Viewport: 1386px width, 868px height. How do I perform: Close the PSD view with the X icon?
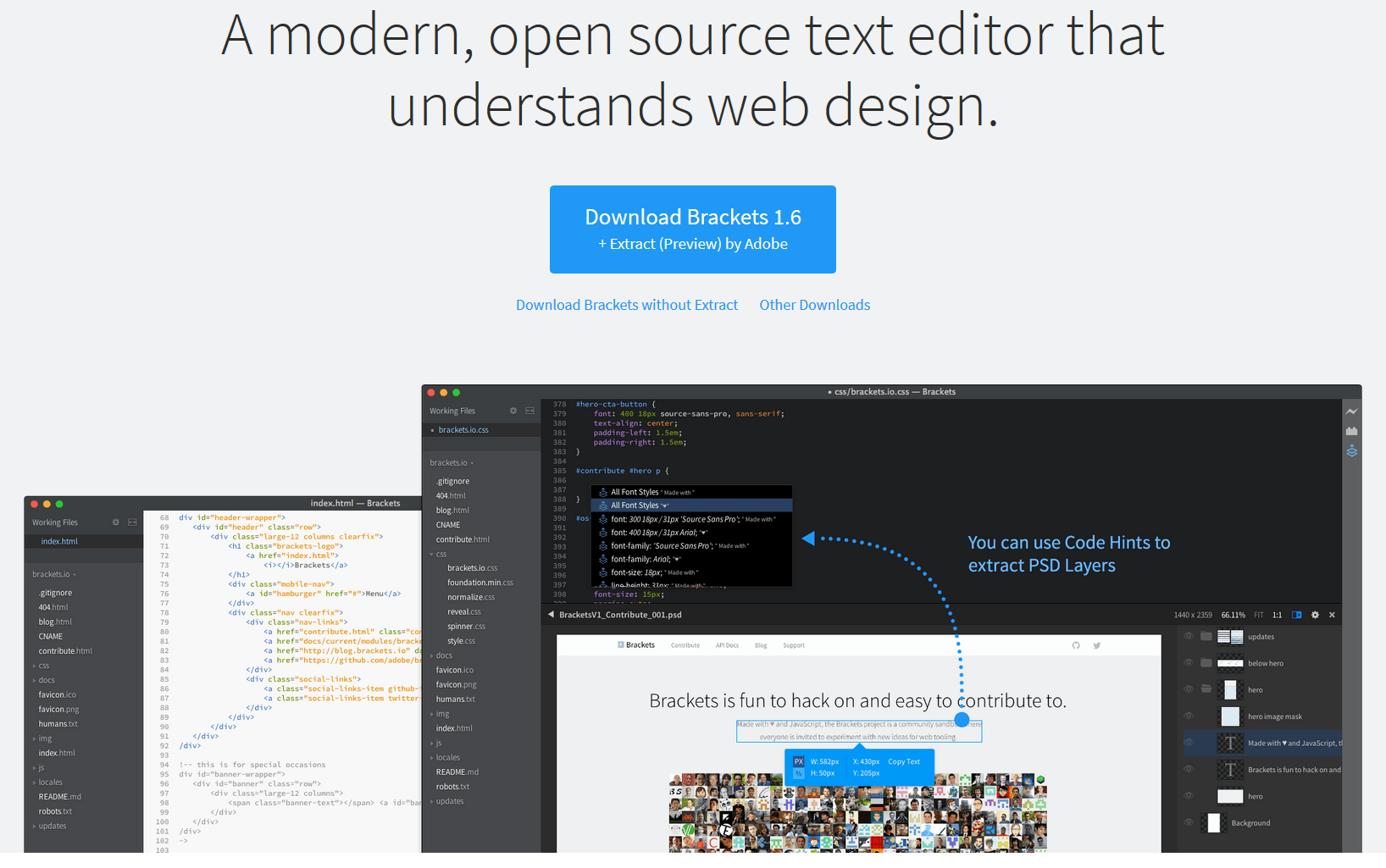tap(1332, 615)
